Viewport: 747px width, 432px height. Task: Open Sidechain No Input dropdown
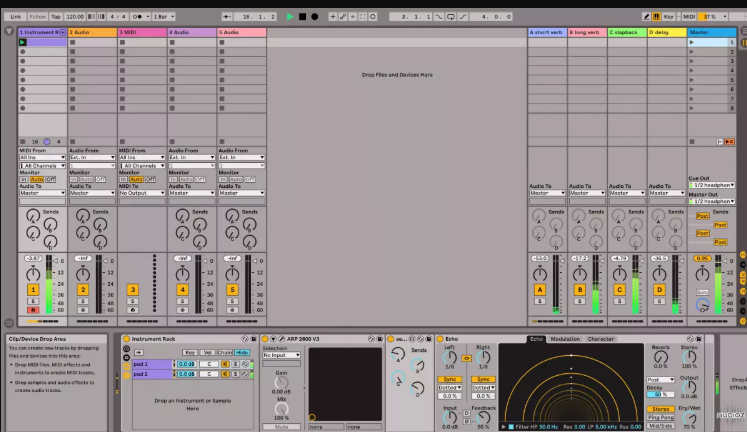pyautogui.click(x=282, y=355)
